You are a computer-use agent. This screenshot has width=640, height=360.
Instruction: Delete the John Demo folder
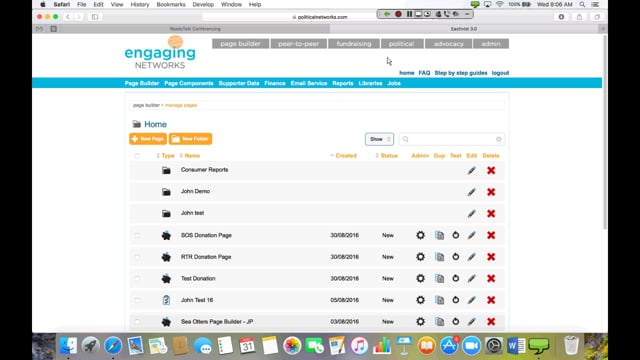point(491,192)
